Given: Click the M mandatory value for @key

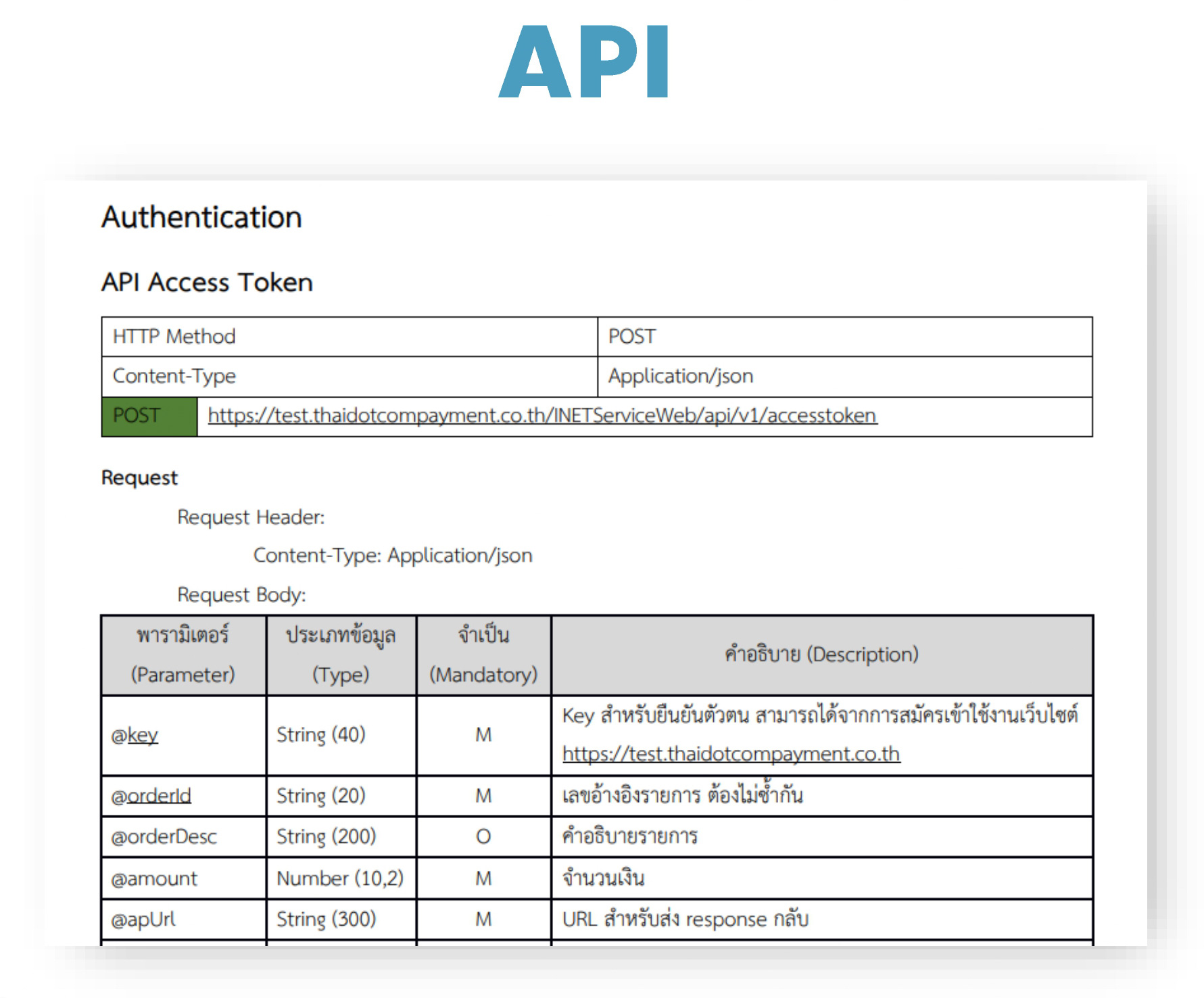Looking at the screenshot, I should point(484,736).
